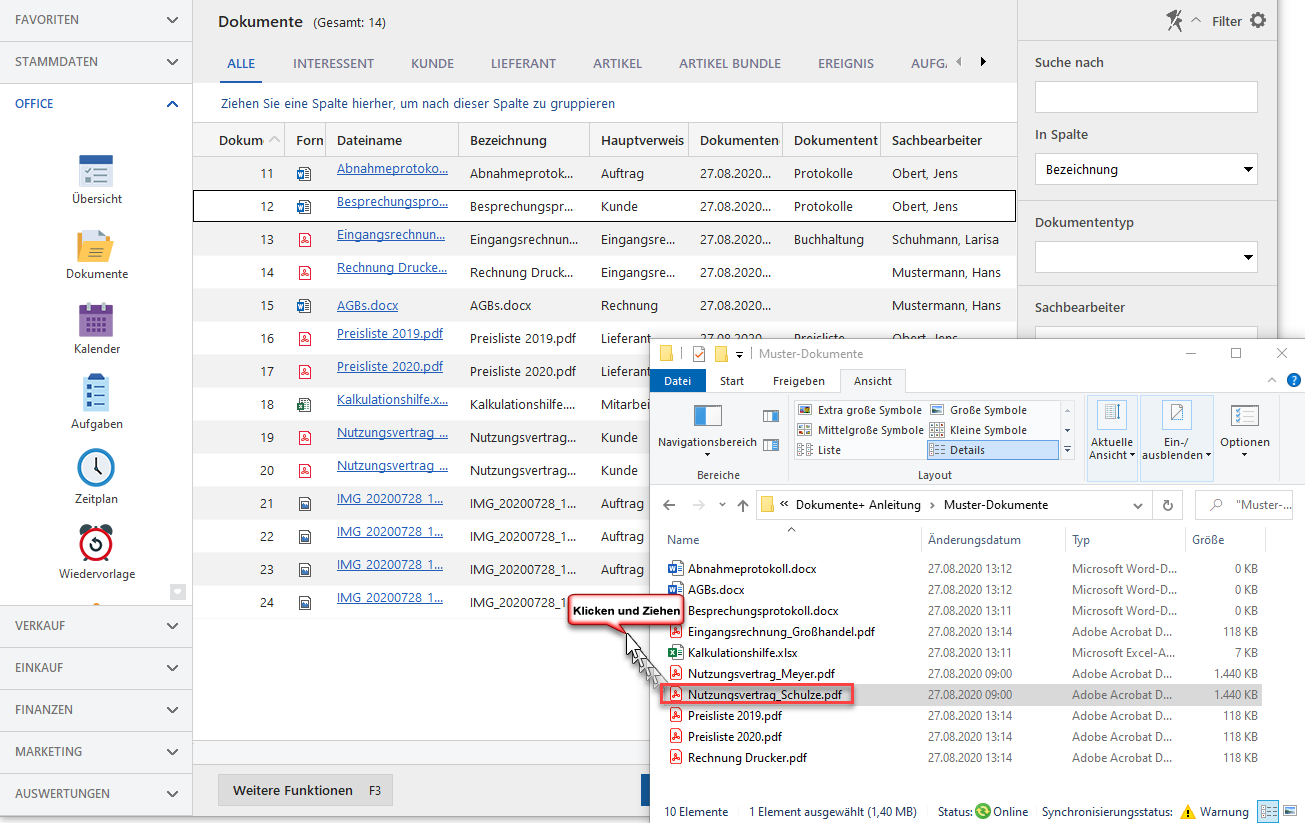The image size is (1305, 823).
Task: Switch to the KUNDE tab
Action: coord(432,63)
